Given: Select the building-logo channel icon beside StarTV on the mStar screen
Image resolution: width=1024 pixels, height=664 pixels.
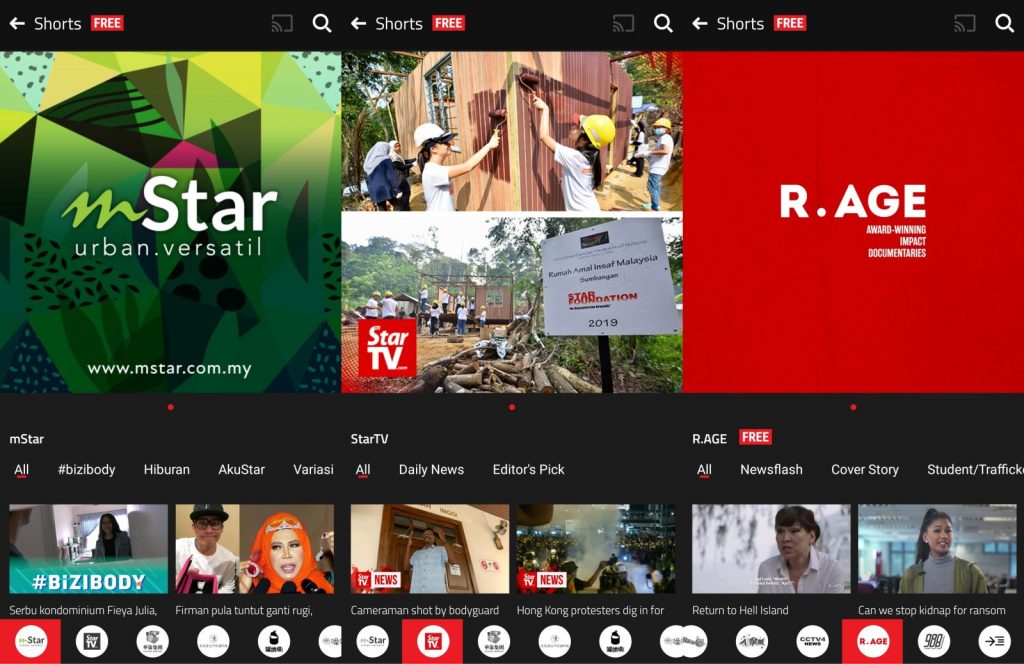Looking at the screenshot, I should [x=152, y=641].
